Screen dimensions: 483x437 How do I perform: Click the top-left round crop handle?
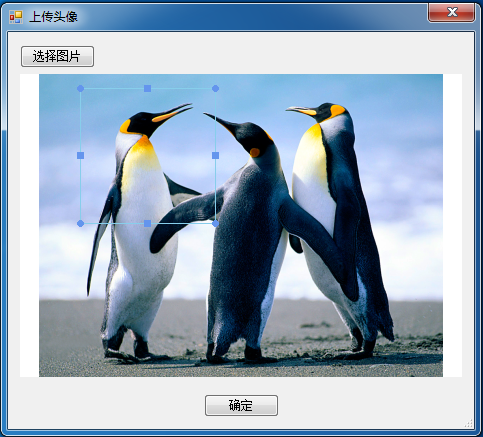80,88
